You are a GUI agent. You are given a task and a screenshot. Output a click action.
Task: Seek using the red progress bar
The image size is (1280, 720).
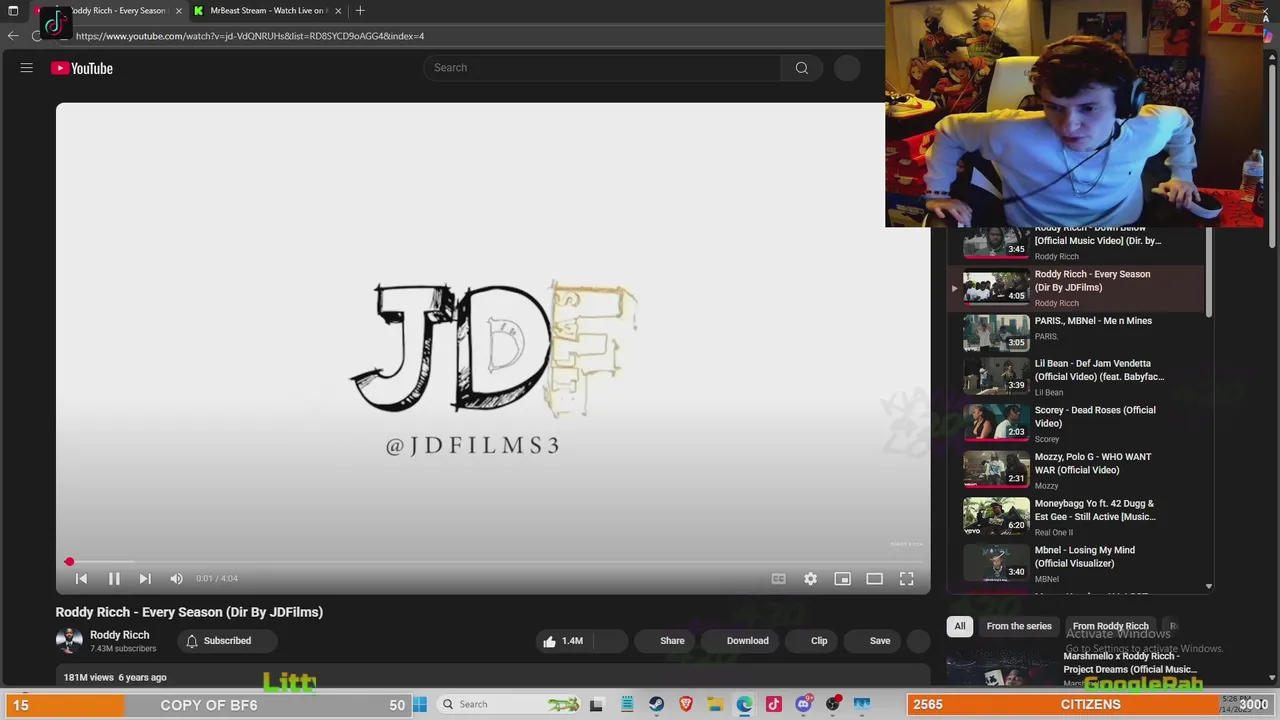(493, 562)
